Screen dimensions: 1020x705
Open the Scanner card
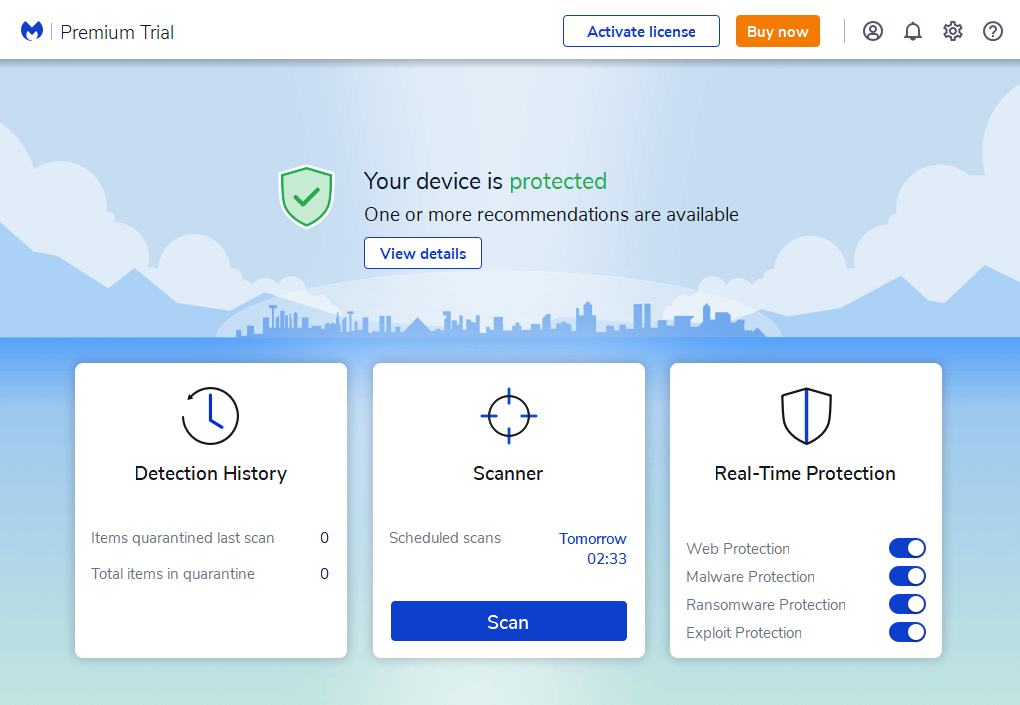pyautogui.click(x=508, y=473)
